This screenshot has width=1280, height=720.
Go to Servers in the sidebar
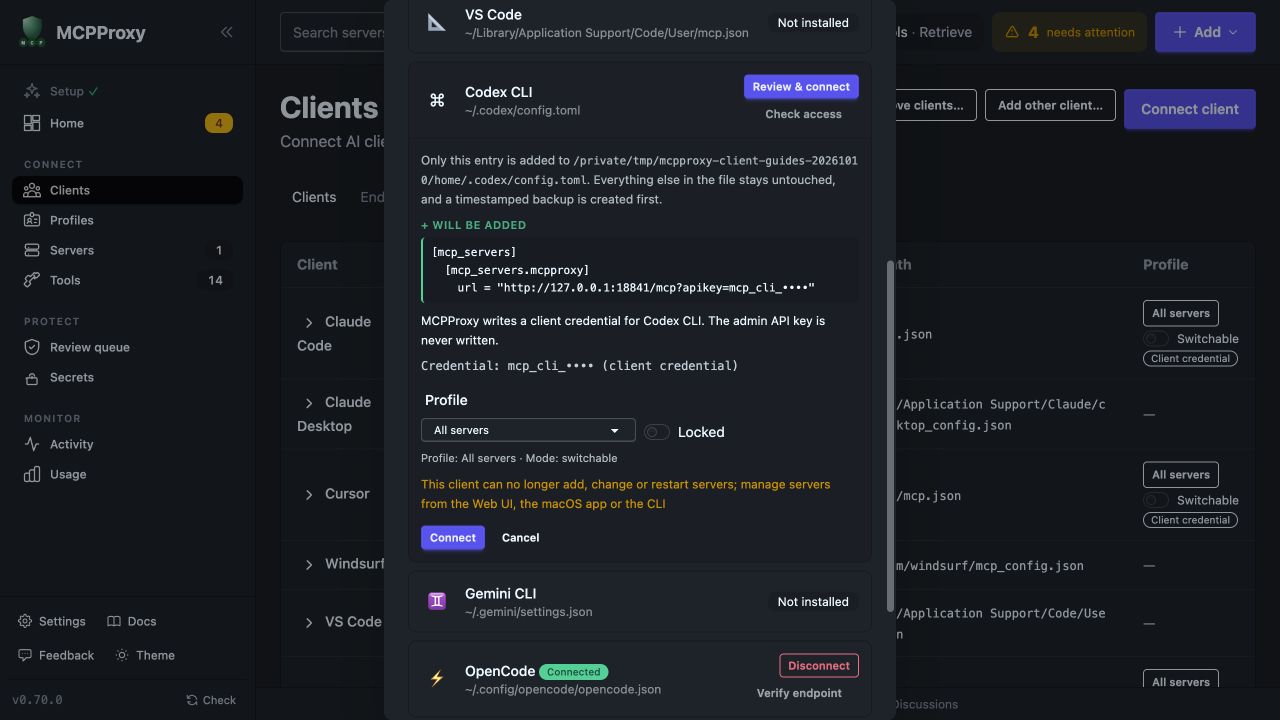(x=127, y=250)
